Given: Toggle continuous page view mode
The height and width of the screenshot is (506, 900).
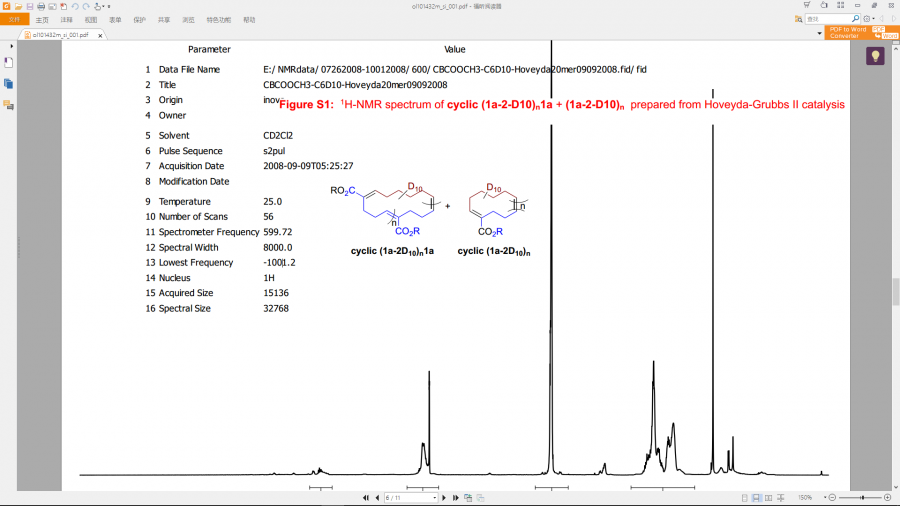Looking at the screenshot, I should click(757, 498).
